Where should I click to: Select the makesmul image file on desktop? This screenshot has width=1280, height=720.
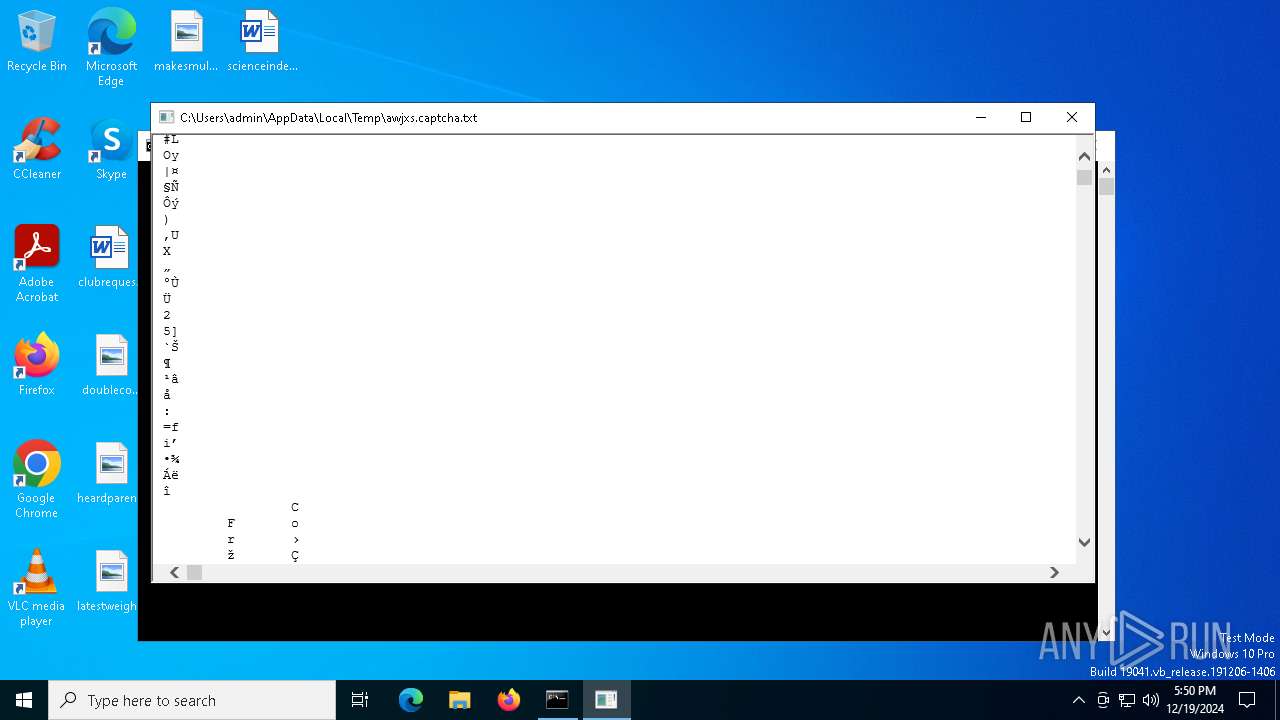[x=186, y=42]
